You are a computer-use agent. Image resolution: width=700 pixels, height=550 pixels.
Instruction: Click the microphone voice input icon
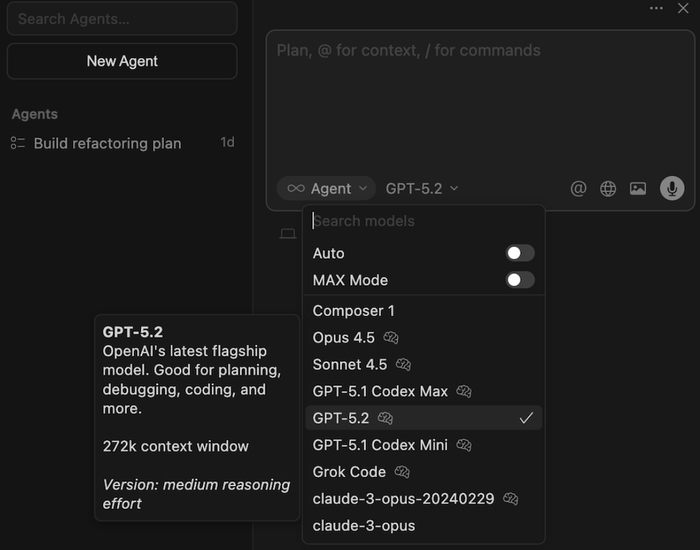pos(672,188)
